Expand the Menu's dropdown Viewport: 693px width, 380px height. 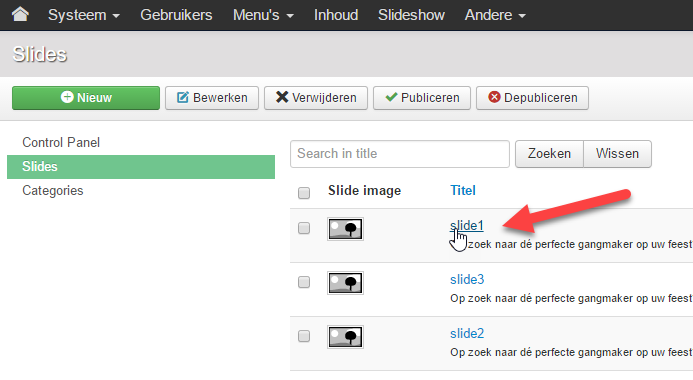pyautogui.click(x=263, y=15)
